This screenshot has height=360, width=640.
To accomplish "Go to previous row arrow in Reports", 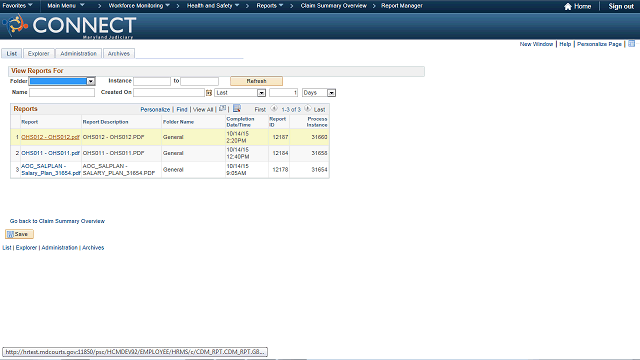I will [274, 109].
